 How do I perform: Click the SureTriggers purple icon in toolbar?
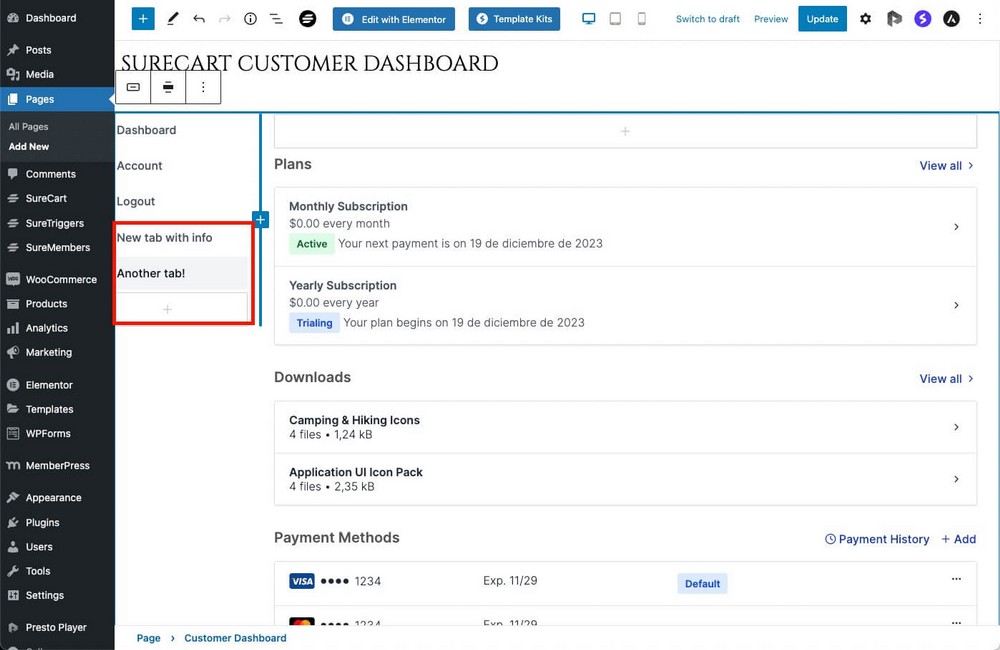[x=922, y=19]
